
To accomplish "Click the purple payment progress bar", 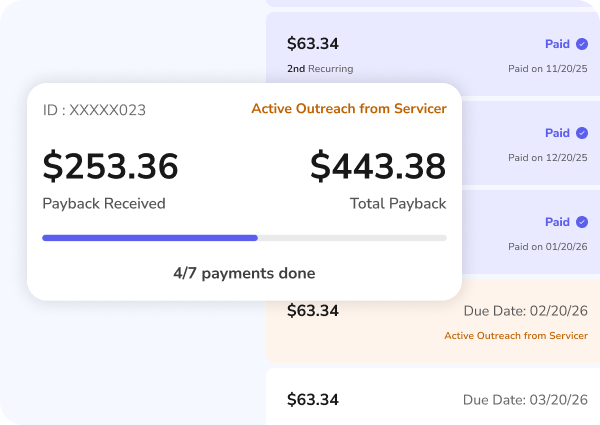I will (x=150, y=238).
